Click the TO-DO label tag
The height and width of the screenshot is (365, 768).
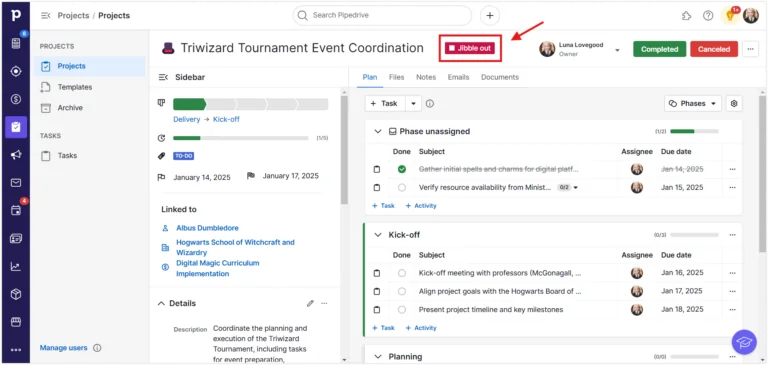pyautogui.click(x=184, y=156)
